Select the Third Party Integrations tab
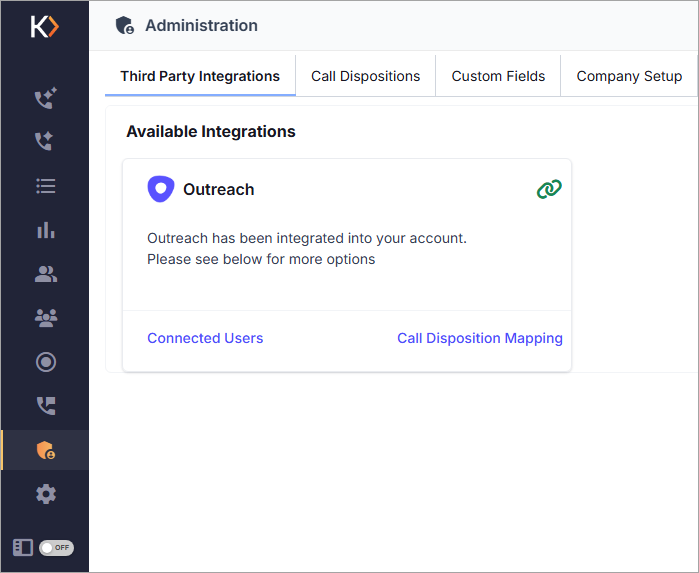 click(x=200, y=76)
